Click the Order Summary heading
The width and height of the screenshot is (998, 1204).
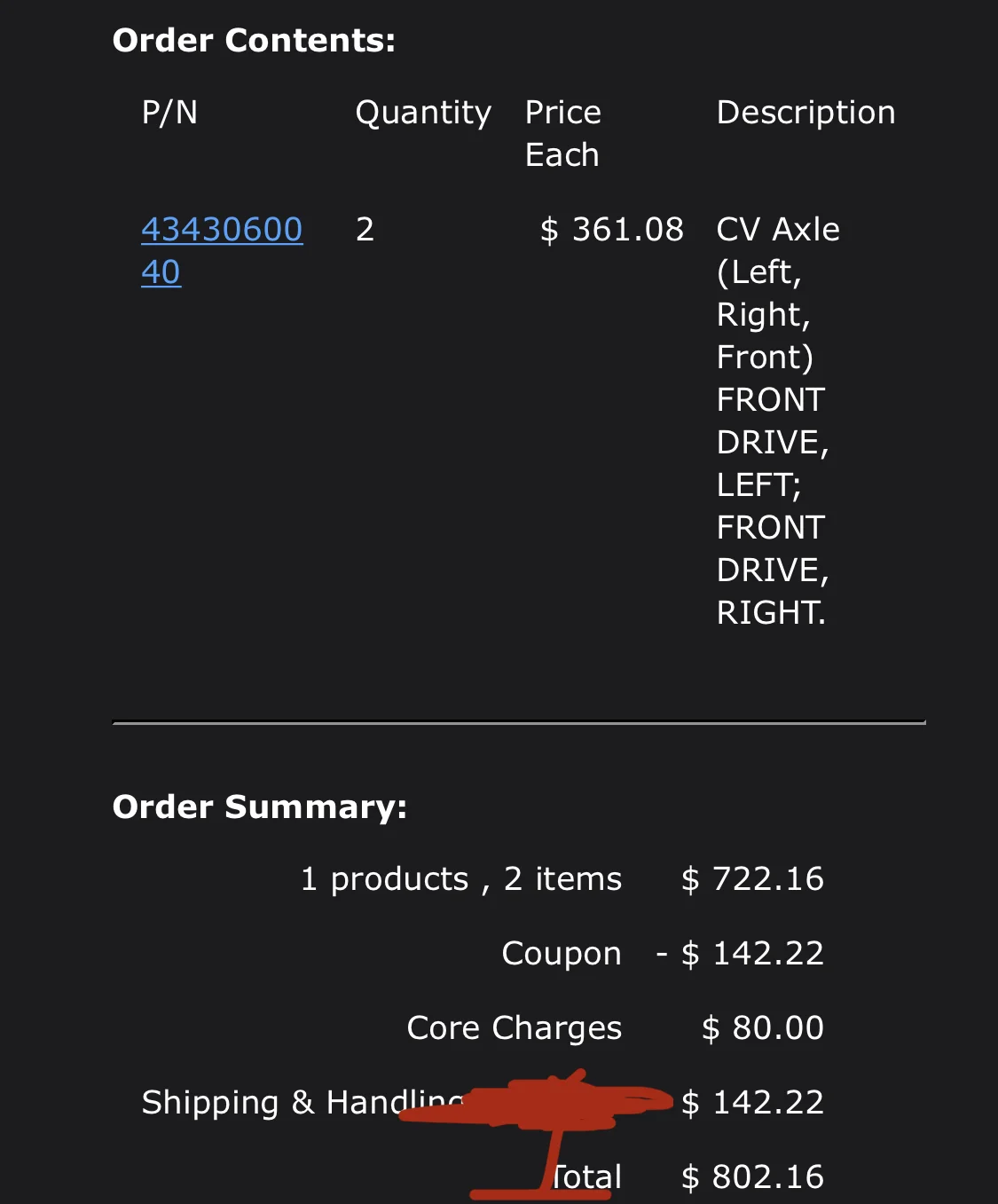[259, 807]
